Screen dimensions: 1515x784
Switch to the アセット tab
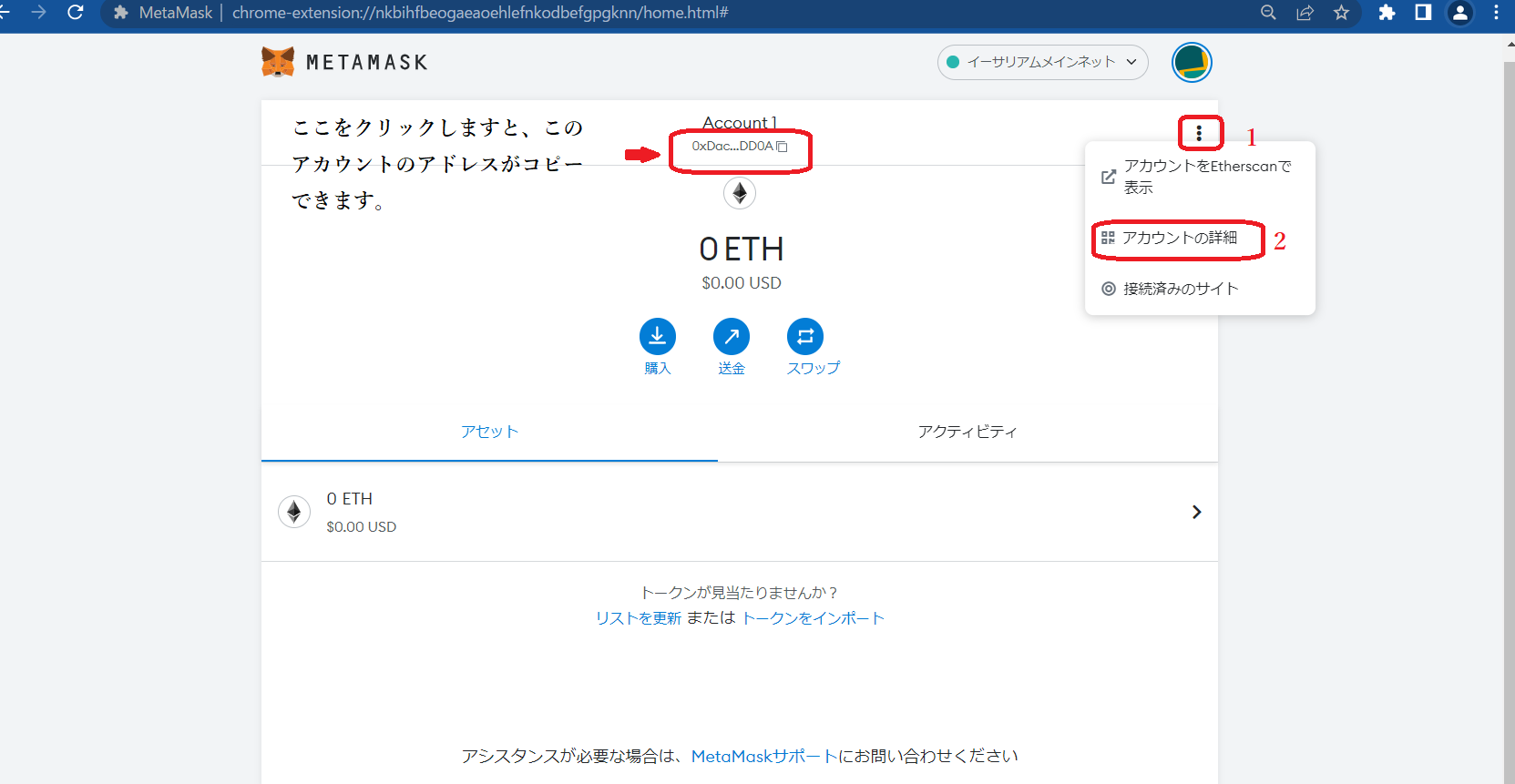point(489,432)
